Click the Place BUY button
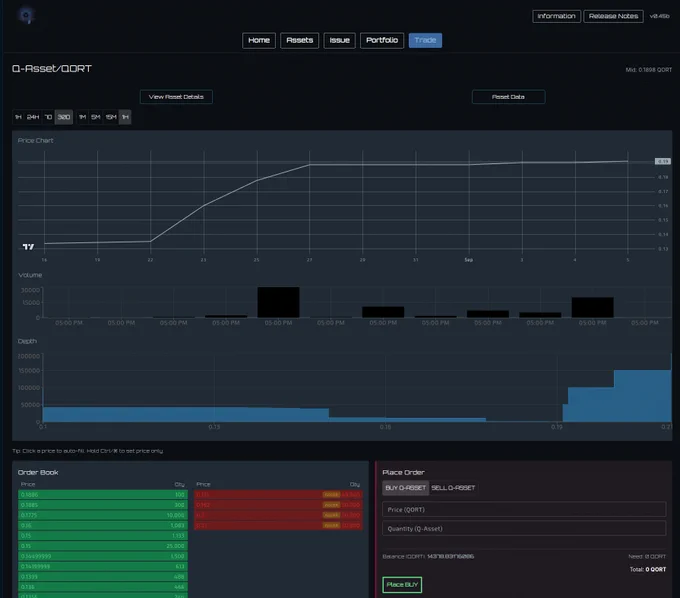Image resolution: width=680 pixels, height=598 pixels. coord(402,585)
